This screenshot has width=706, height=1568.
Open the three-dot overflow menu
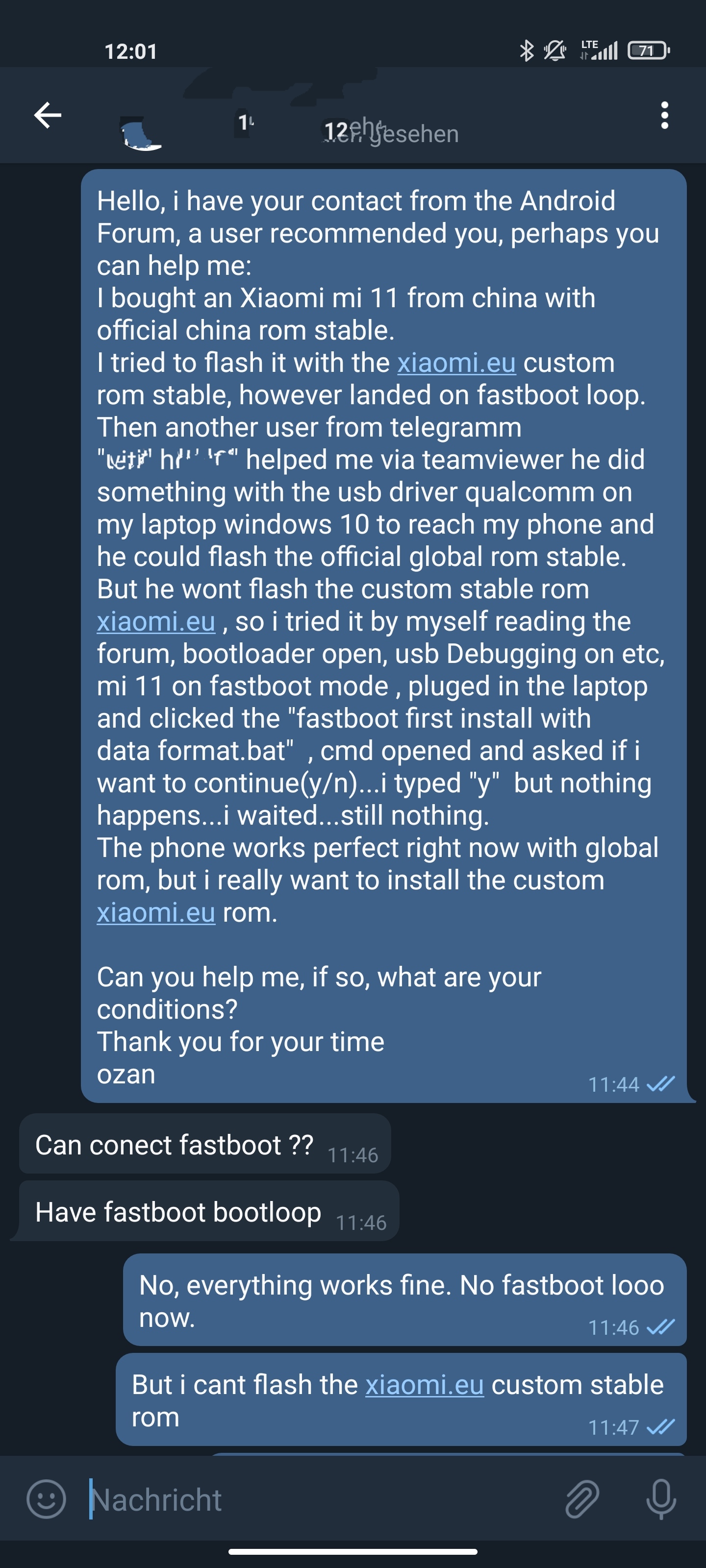664,115
